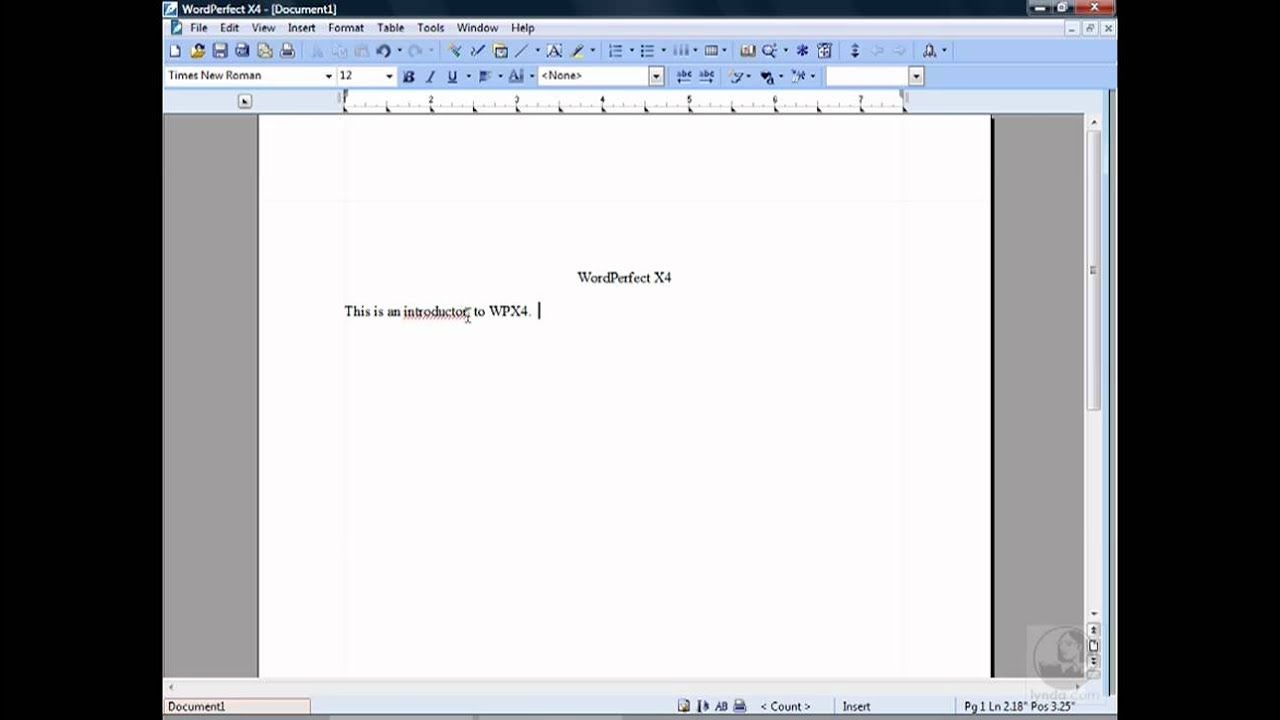Expand the Undo history dropdown arrow
The image size is (1280, 720).
point(399,51)
